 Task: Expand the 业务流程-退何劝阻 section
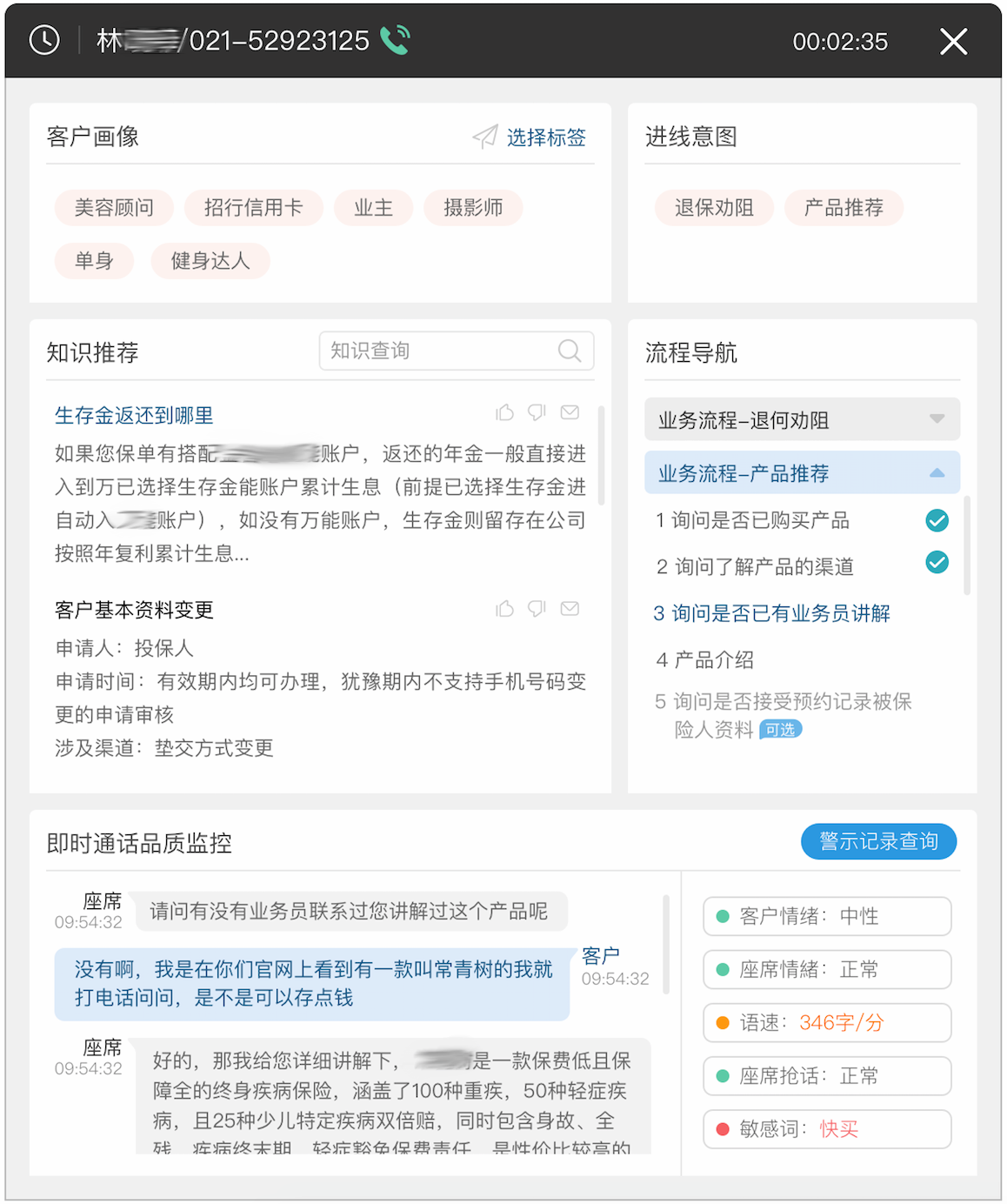tap(937, 419)
